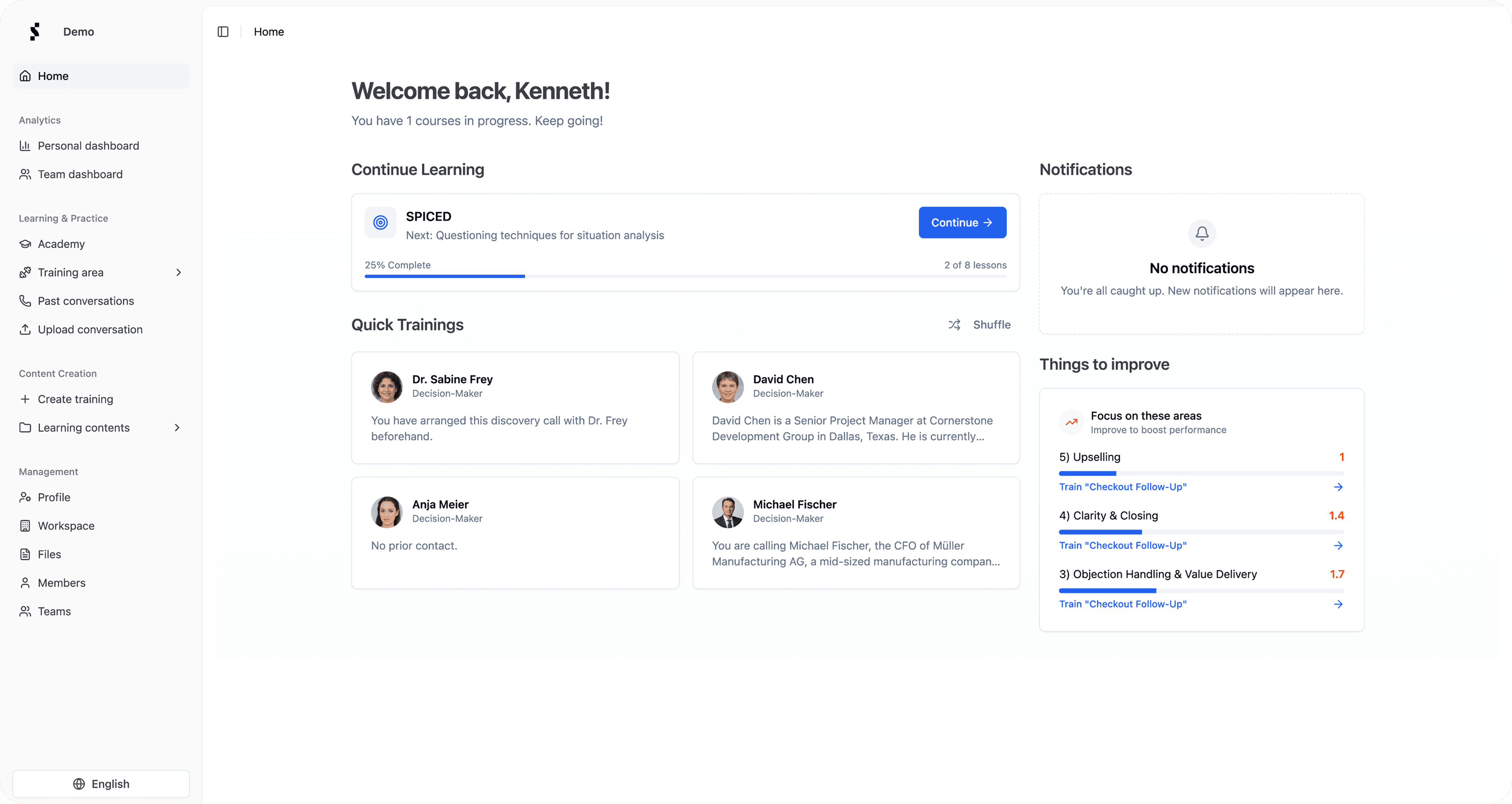Click the bell notification icon
The height and width of the screenshot is (804, 1512).
(x=1201, y=233)
